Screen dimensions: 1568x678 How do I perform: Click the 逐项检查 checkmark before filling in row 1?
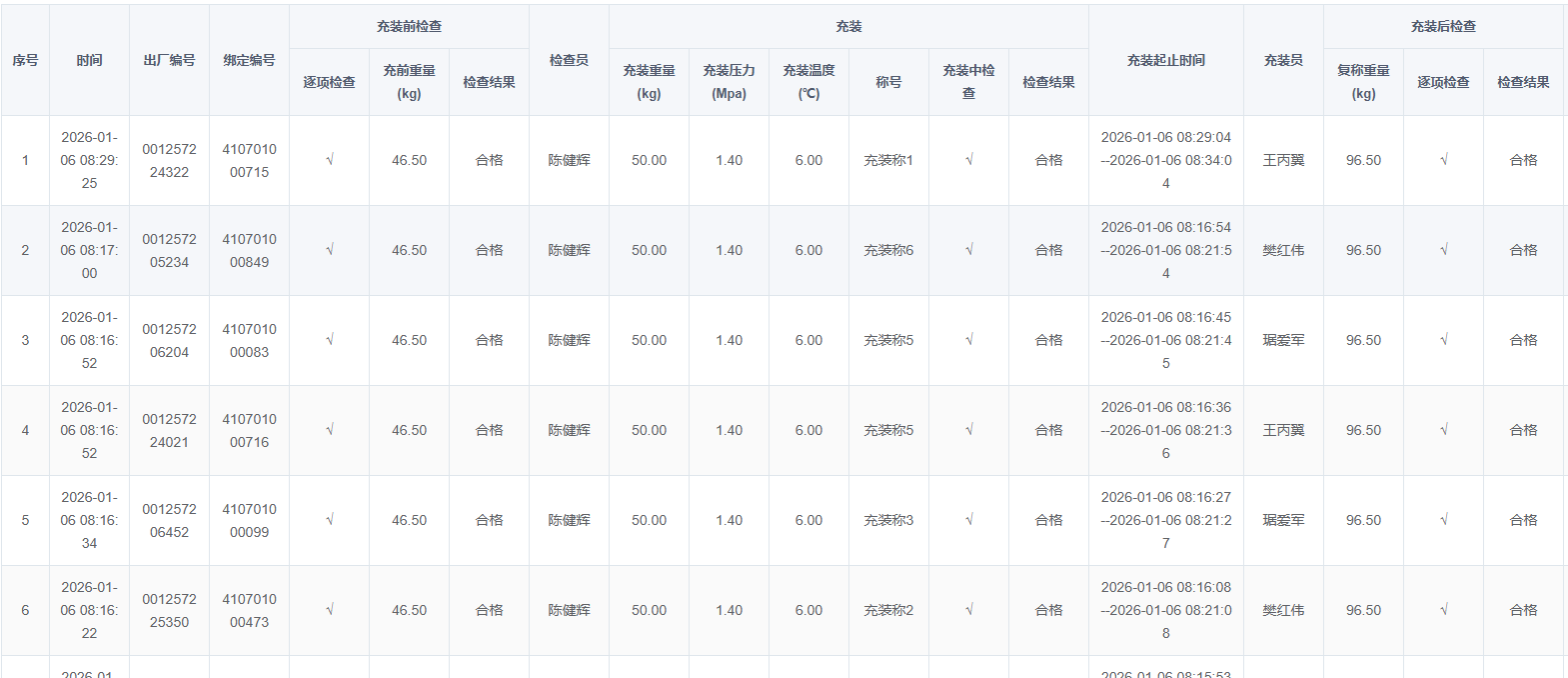(x=329, y=160)
